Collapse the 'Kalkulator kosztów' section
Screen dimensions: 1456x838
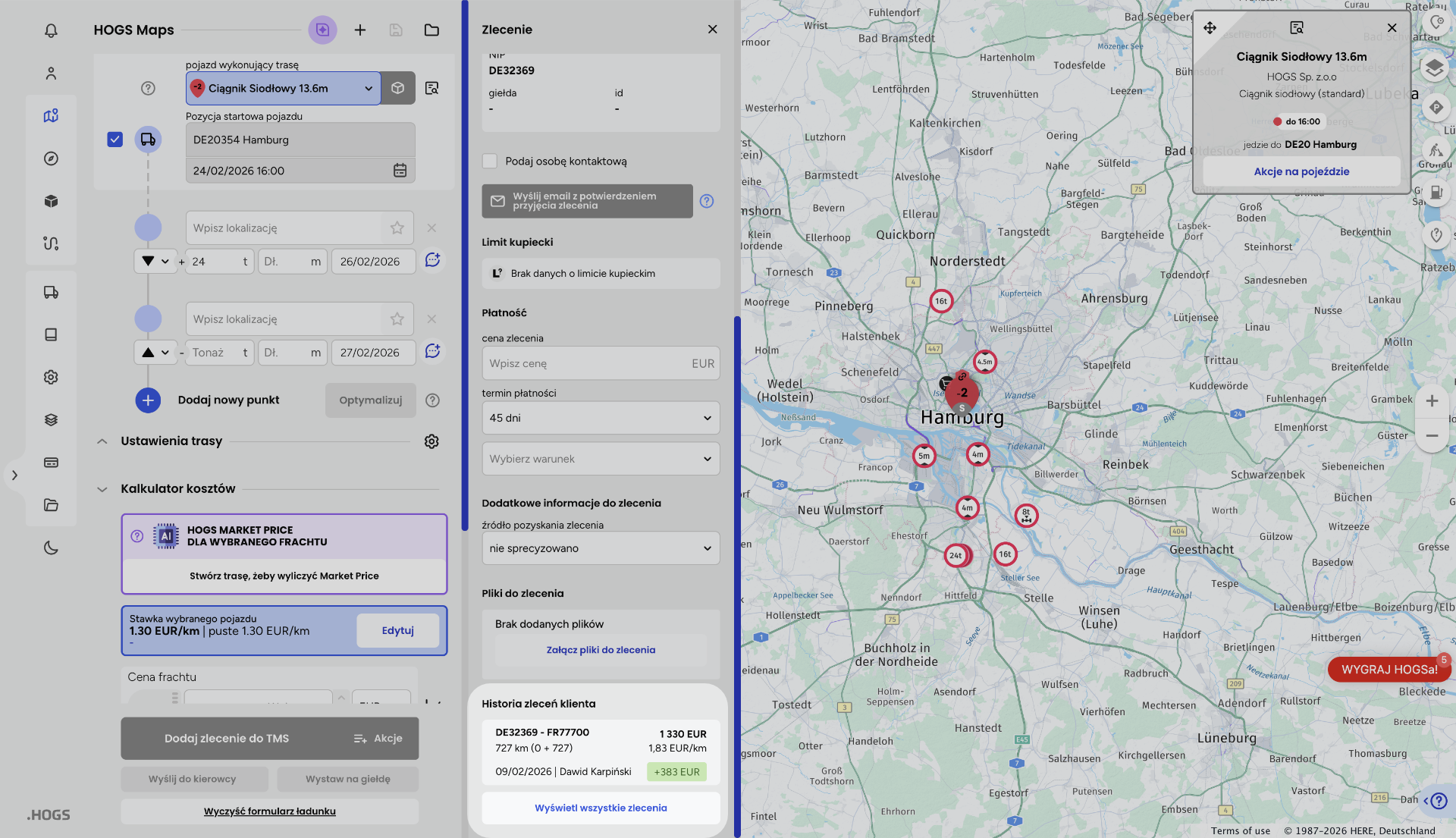coord(102,489)
